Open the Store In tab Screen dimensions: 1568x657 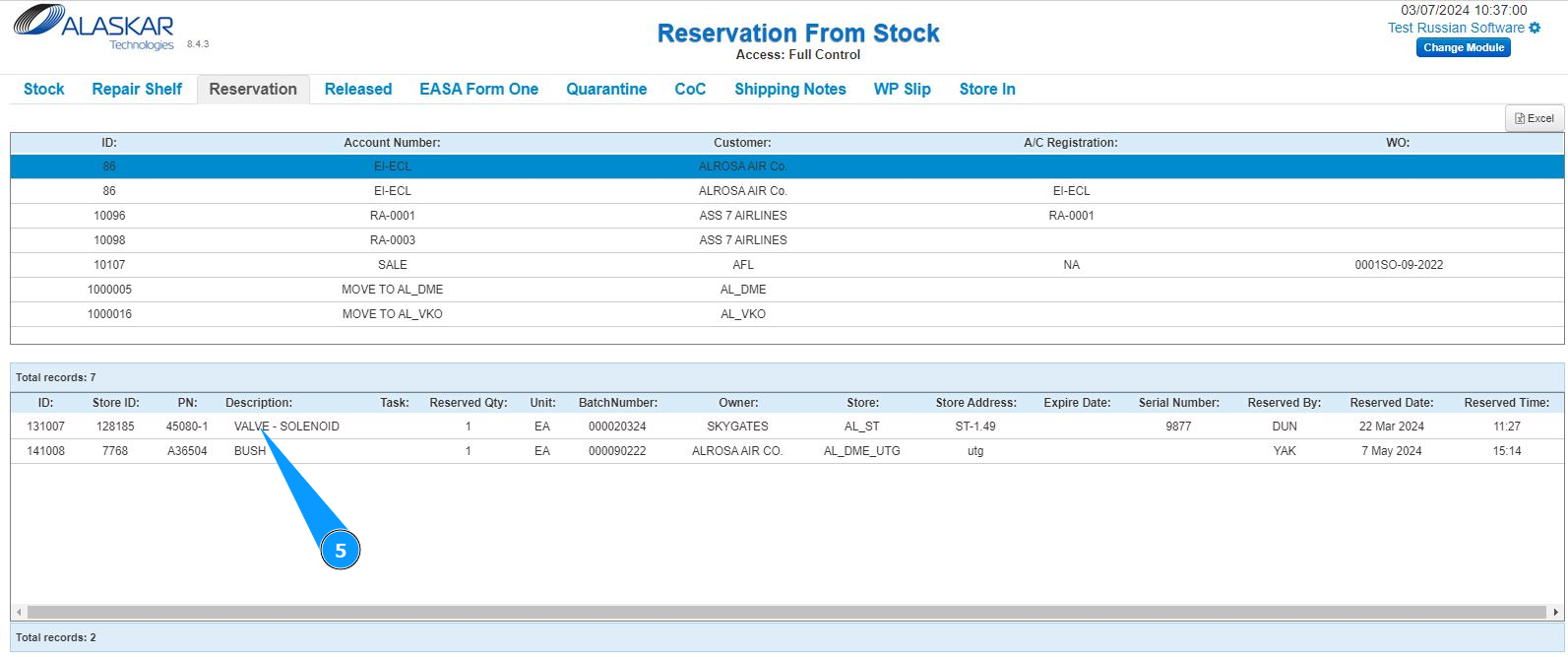click(x=987, y=89)
